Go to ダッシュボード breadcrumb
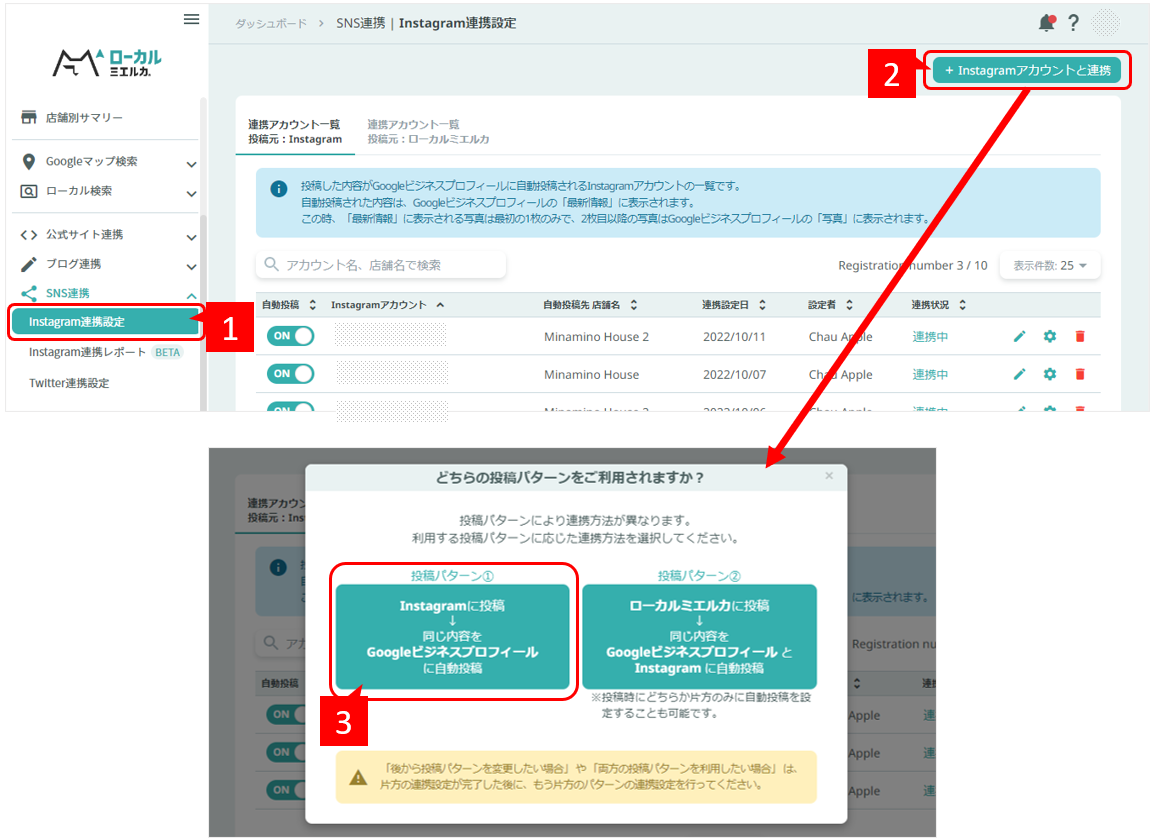1155x840 pixels. click(271, 24)
